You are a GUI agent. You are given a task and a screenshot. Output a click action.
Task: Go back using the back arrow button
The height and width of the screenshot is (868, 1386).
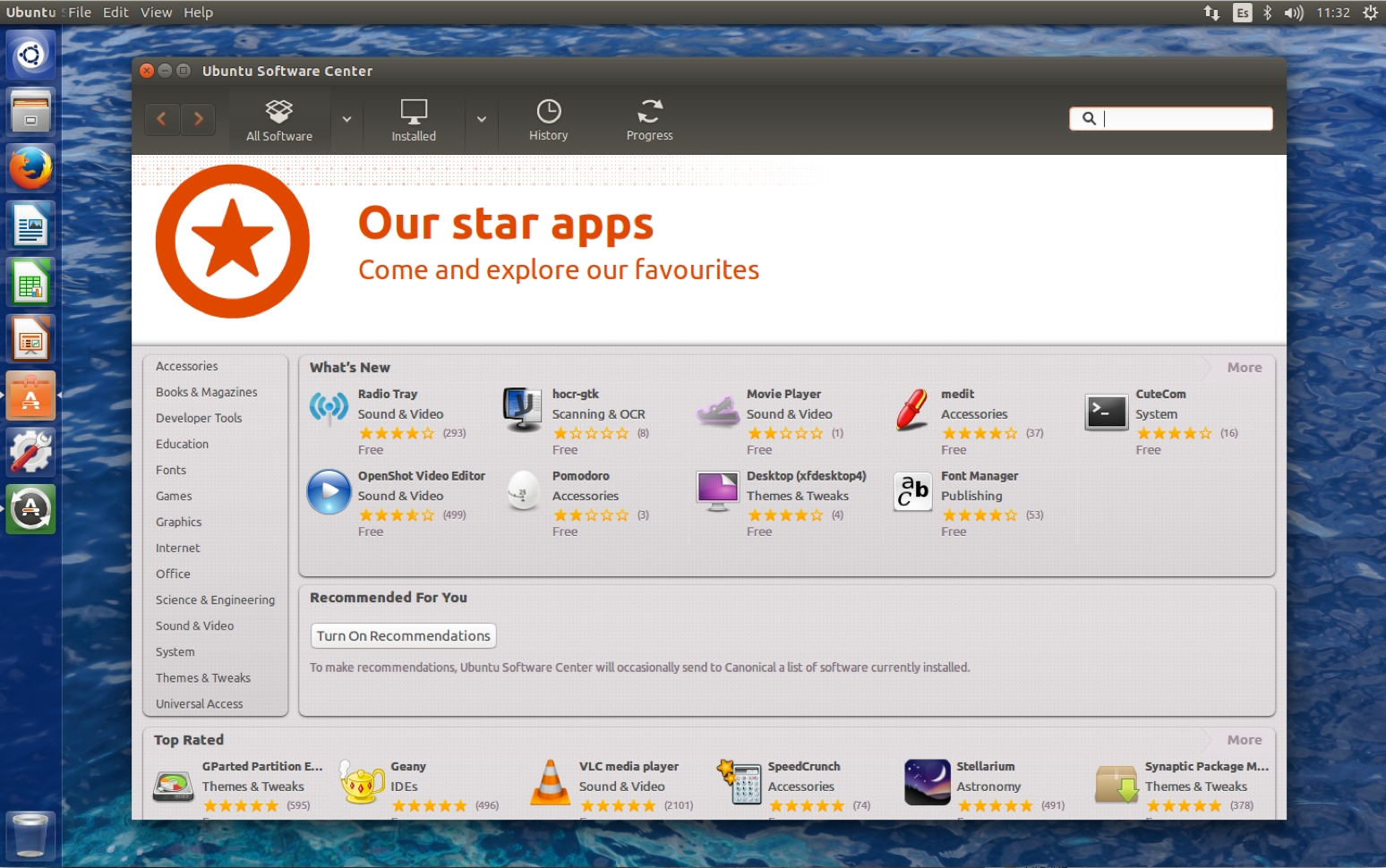(162, 119)
